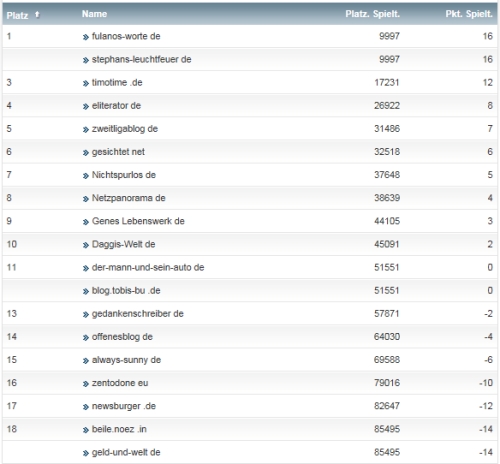The width and height of the screenshot is (500, 464).
Task: Open the Netzpanorama de link
Action: click(x=129, y=198)
